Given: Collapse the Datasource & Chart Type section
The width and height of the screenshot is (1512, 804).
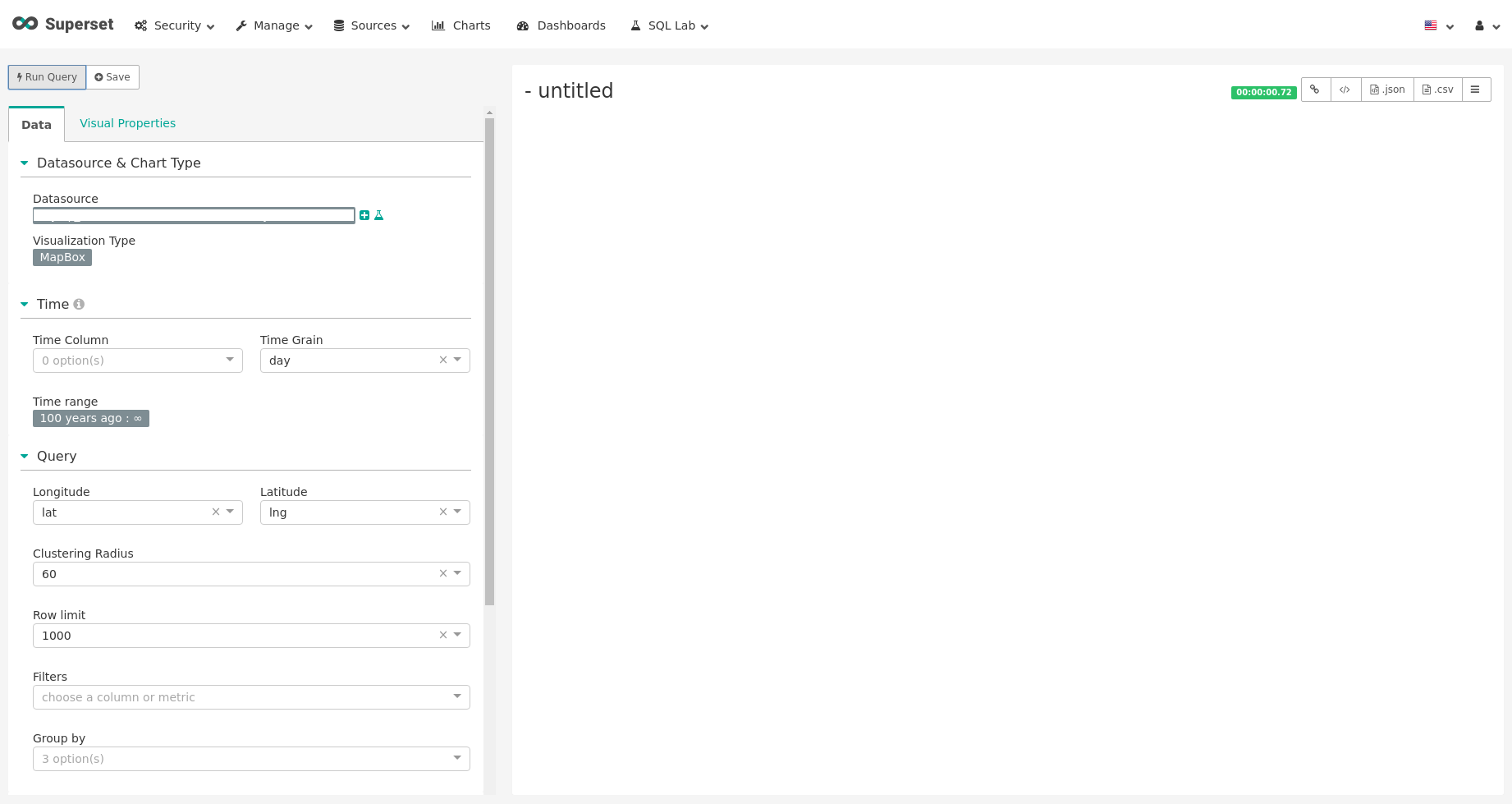Looking at the screenshot, I should click(24, 163).
